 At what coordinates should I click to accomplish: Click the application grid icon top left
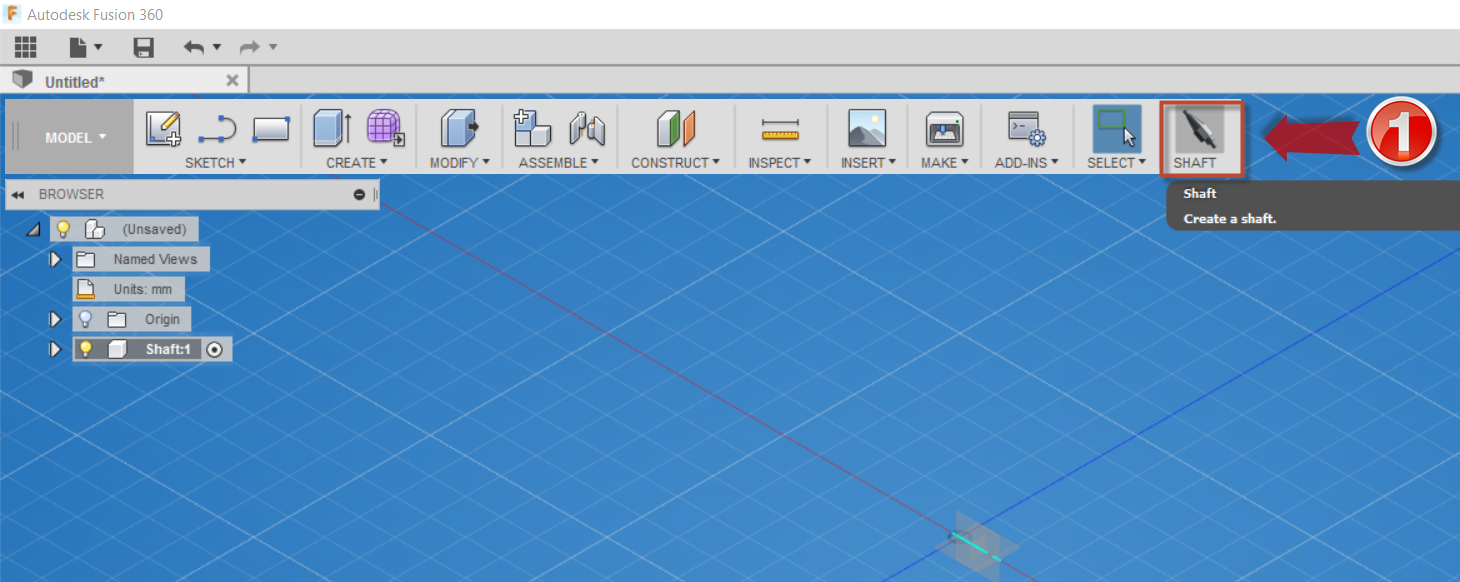25,47
